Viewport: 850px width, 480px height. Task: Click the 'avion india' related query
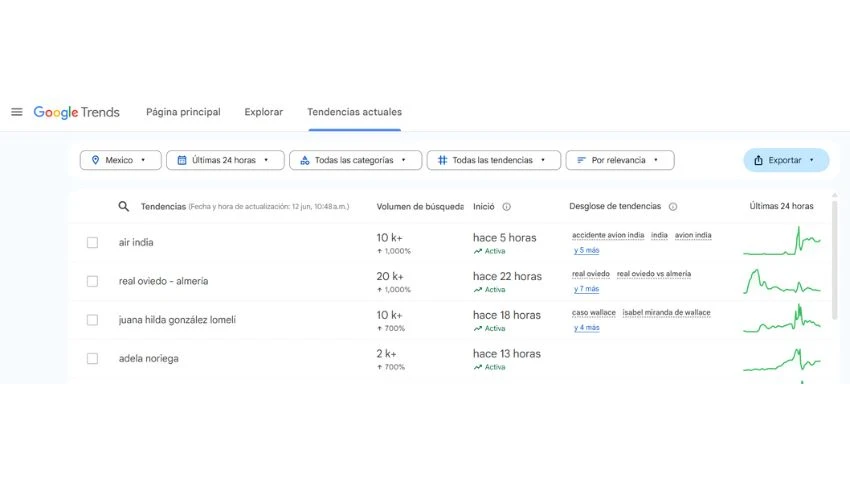[693, 235]
